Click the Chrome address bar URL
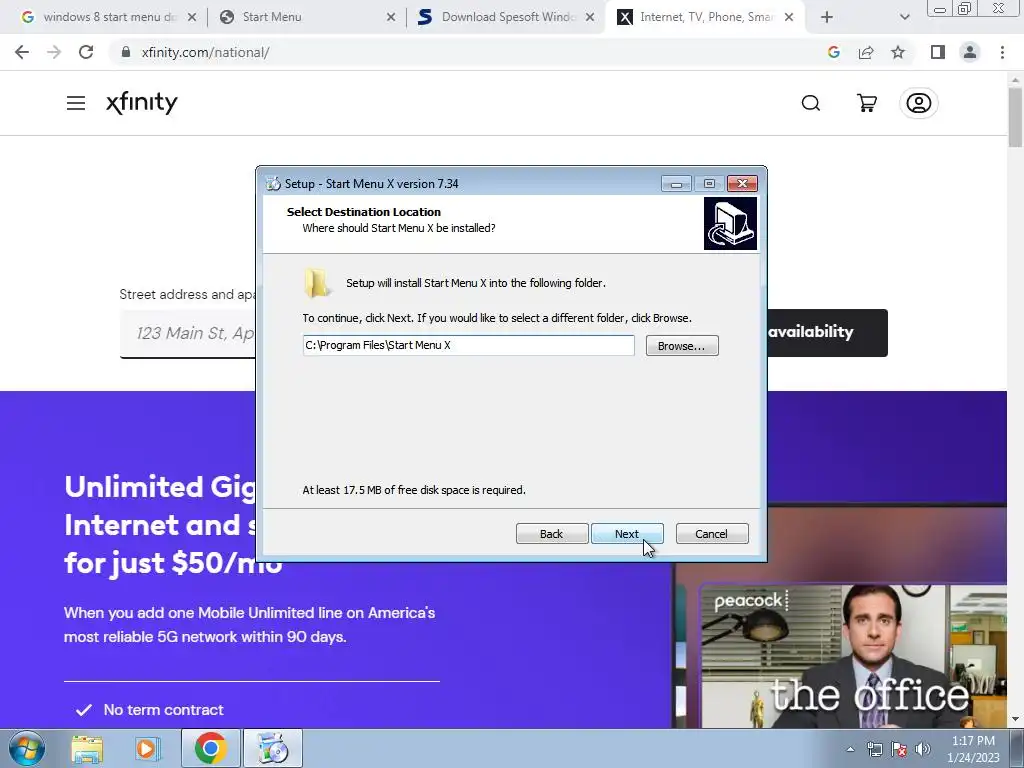The width and height of the screenshot is (1024, 768). pyautogui.click(x=205, y=52)
